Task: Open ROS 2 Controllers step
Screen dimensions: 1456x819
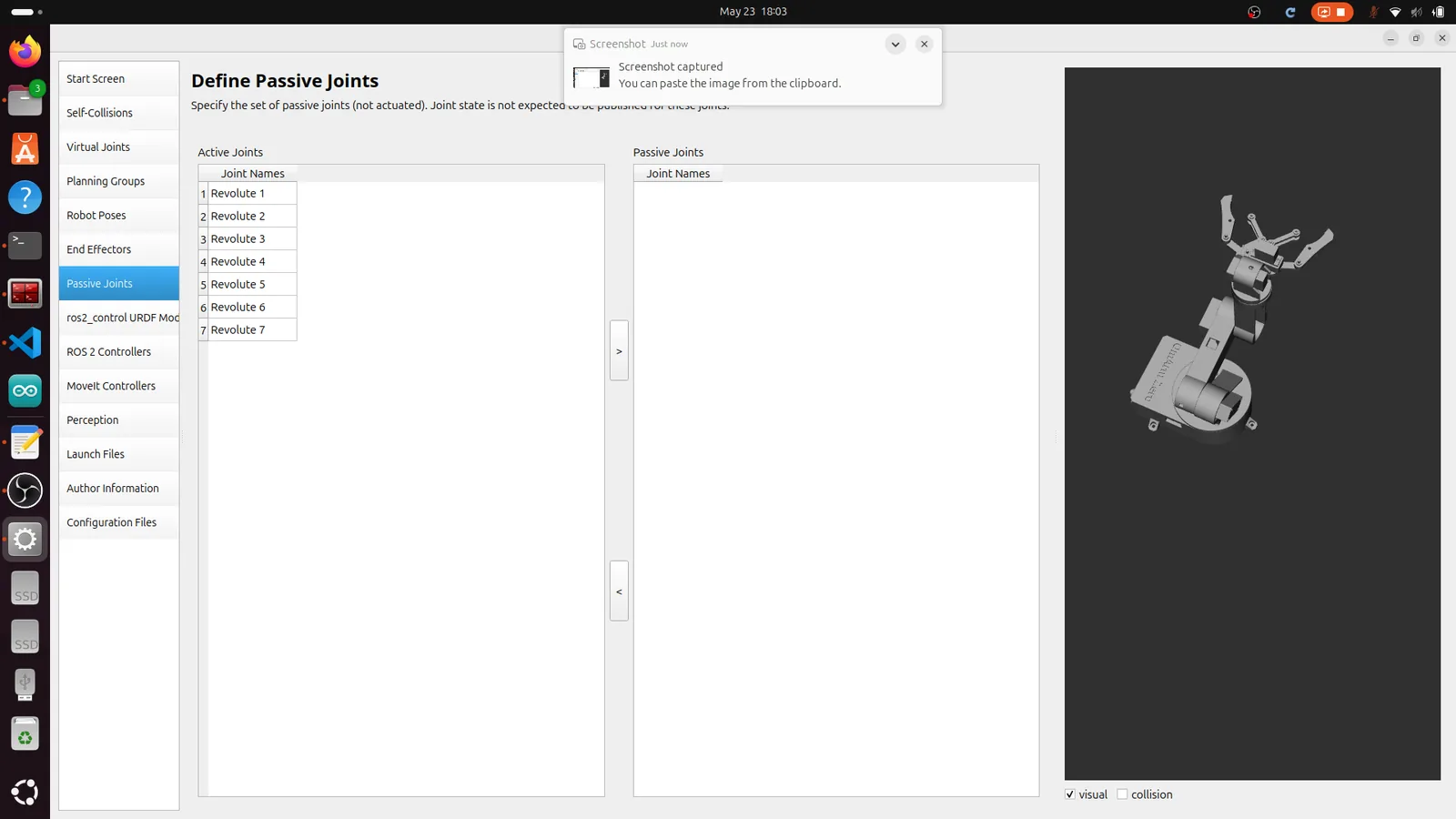Action: point(118,351)
